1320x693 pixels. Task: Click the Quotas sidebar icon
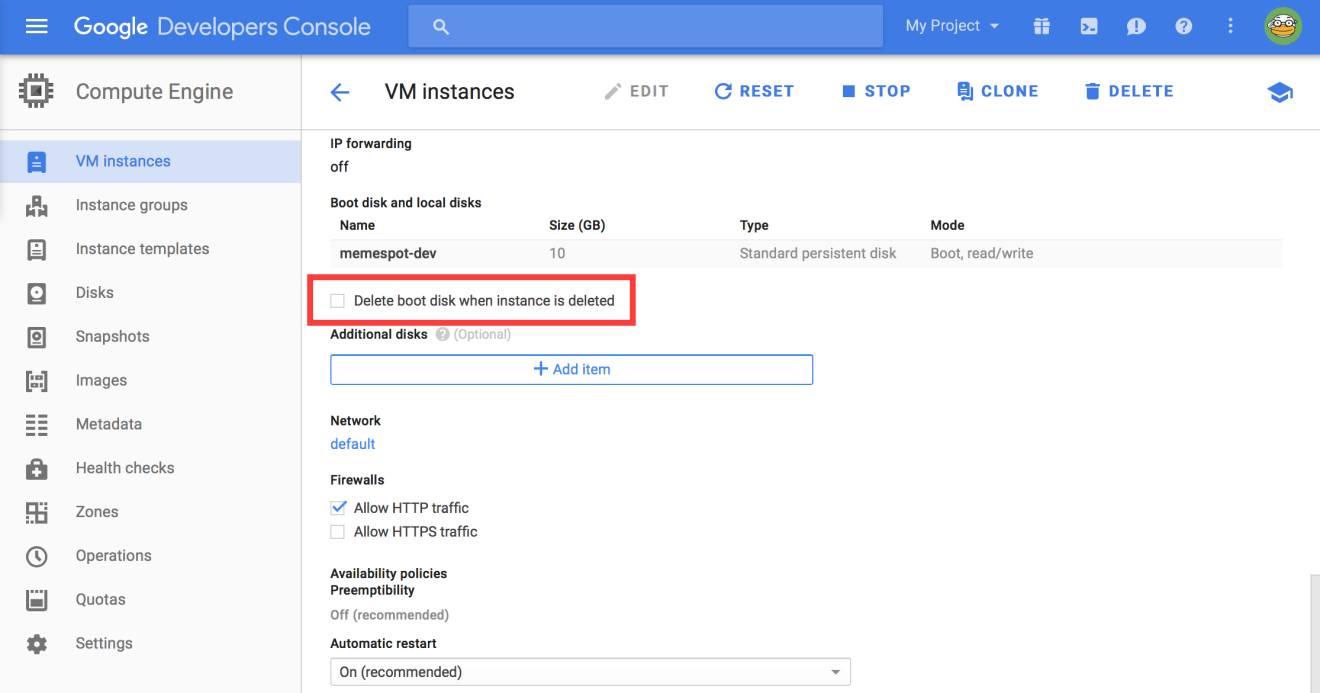[37, 600]
